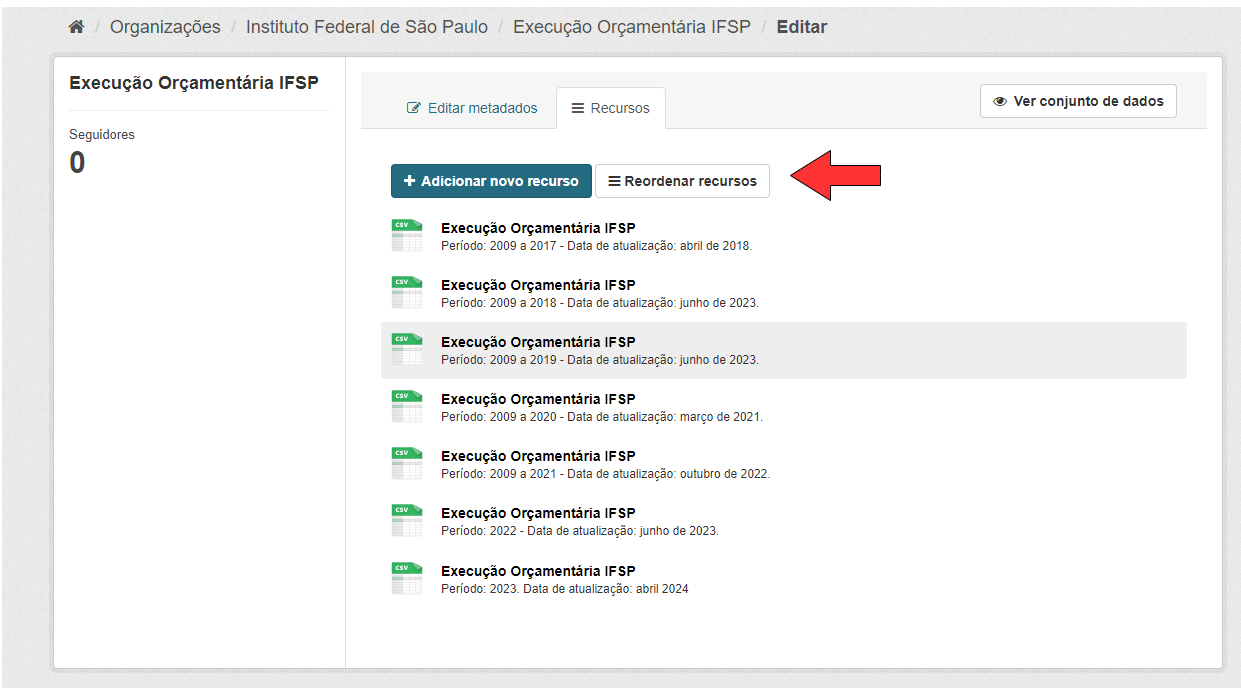Click CSV icon for 2009 a 2018 resource
This screenshot has height=691, width=1241.
[407, 293]
